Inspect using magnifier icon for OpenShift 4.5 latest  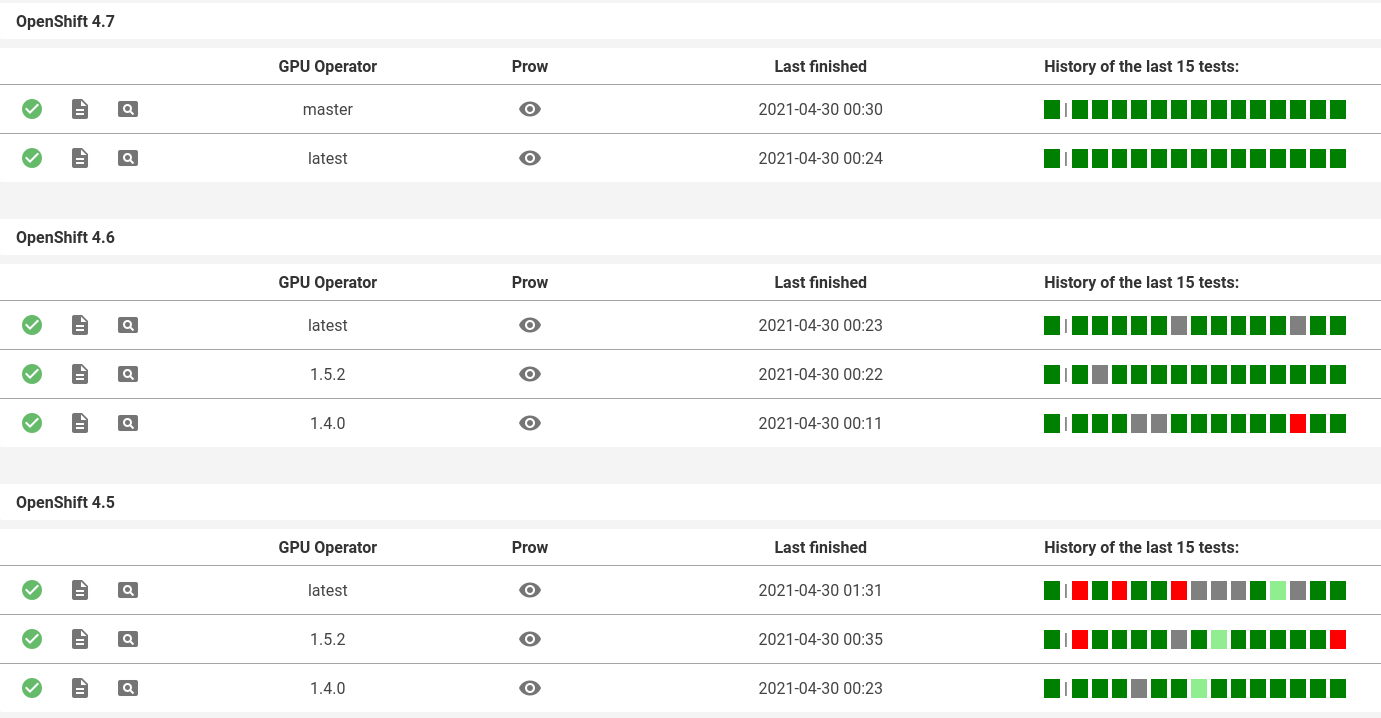[127, 590]
